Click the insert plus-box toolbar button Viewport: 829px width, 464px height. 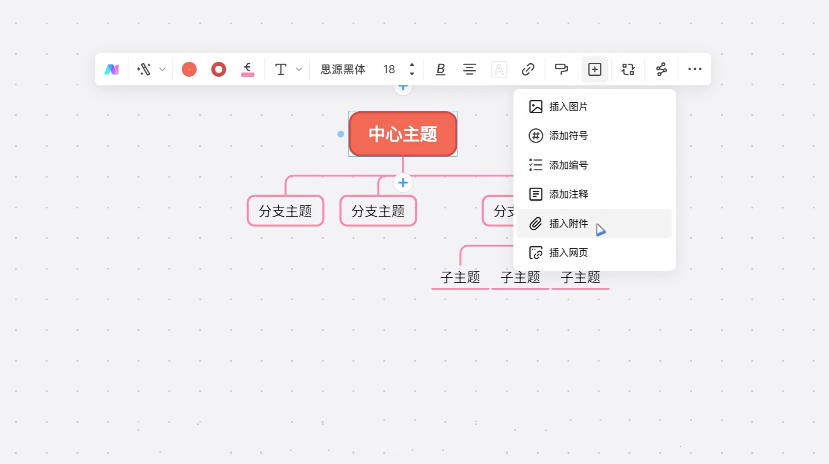(595, 69)
